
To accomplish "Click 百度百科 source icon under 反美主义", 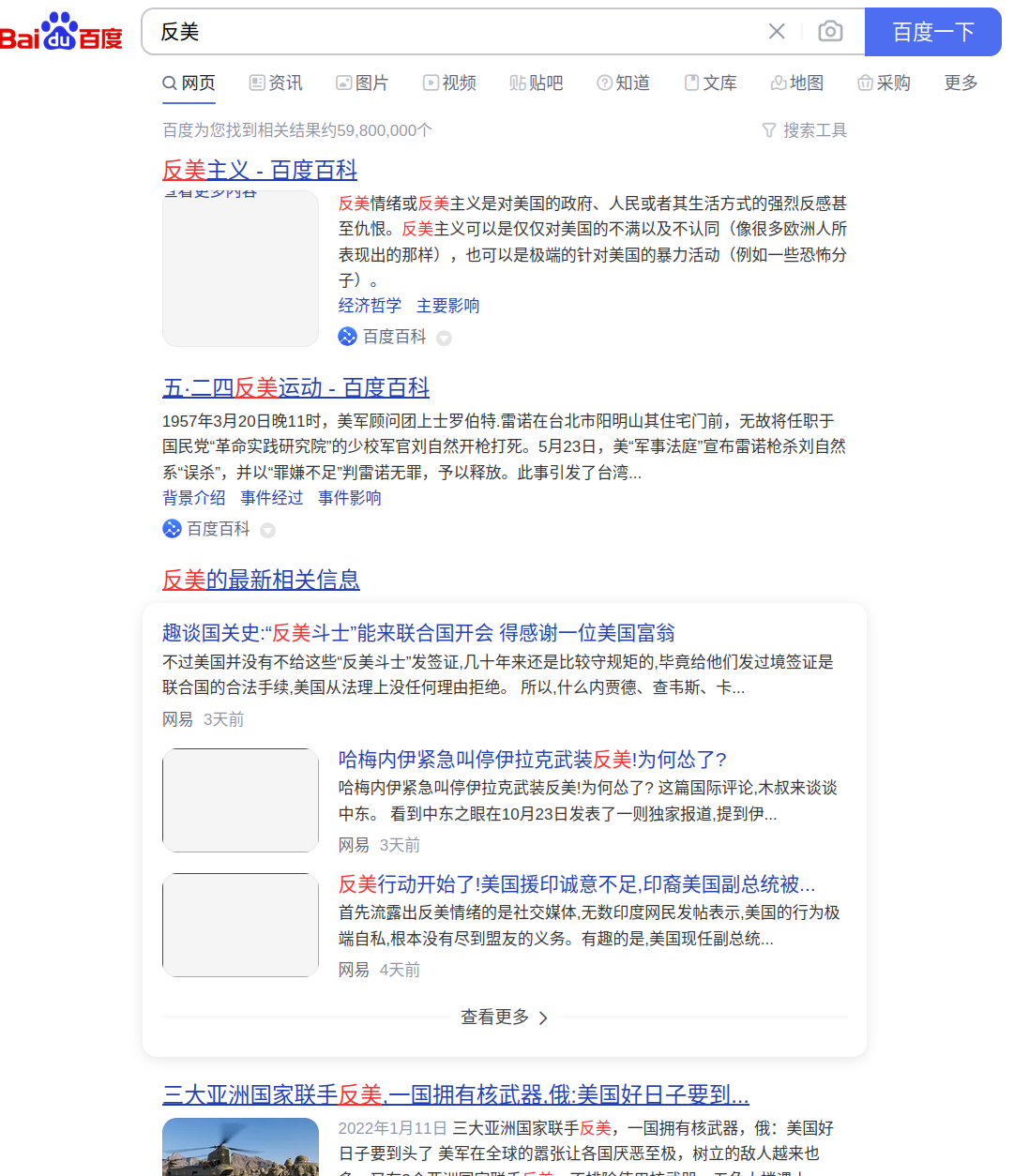I will (x=348, y=337).
